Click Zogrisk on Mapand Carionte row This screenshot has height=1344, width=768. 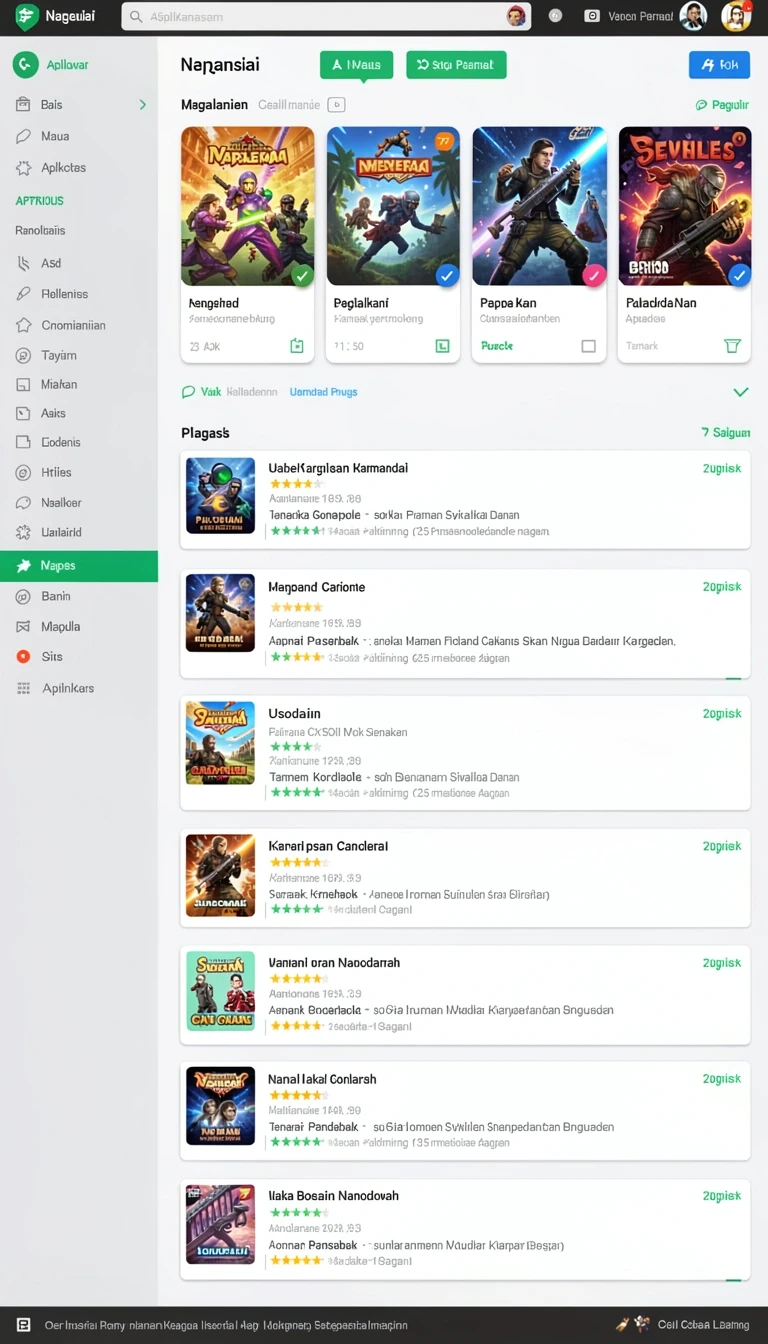pos(722,587)
